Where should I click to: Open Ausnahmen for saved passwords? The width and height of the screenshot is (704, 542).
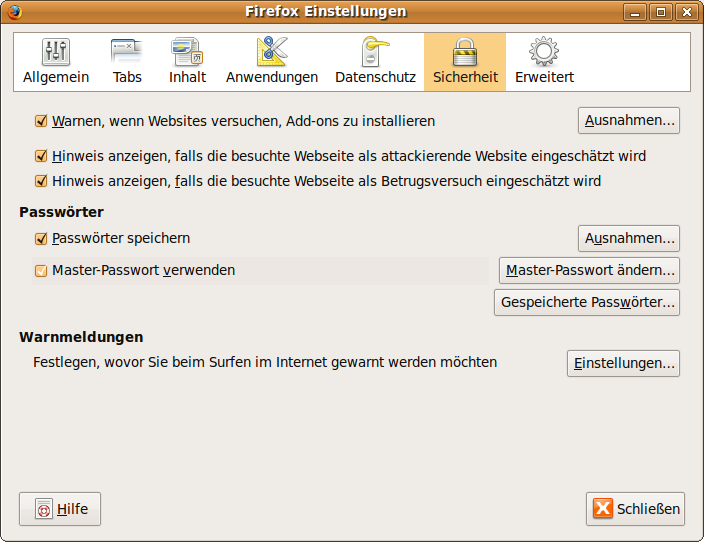point(629,238)
